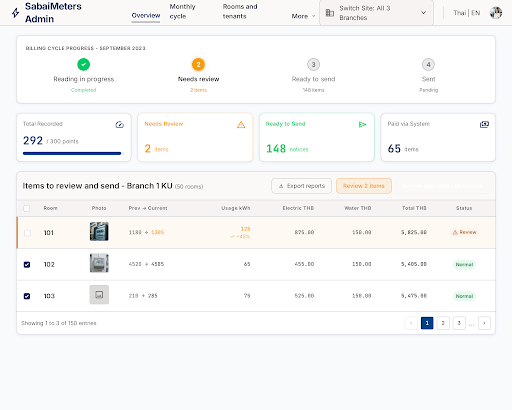512x410 pixels.
Task: Open the Monthly cycle tab
Action: click(182, 11)
